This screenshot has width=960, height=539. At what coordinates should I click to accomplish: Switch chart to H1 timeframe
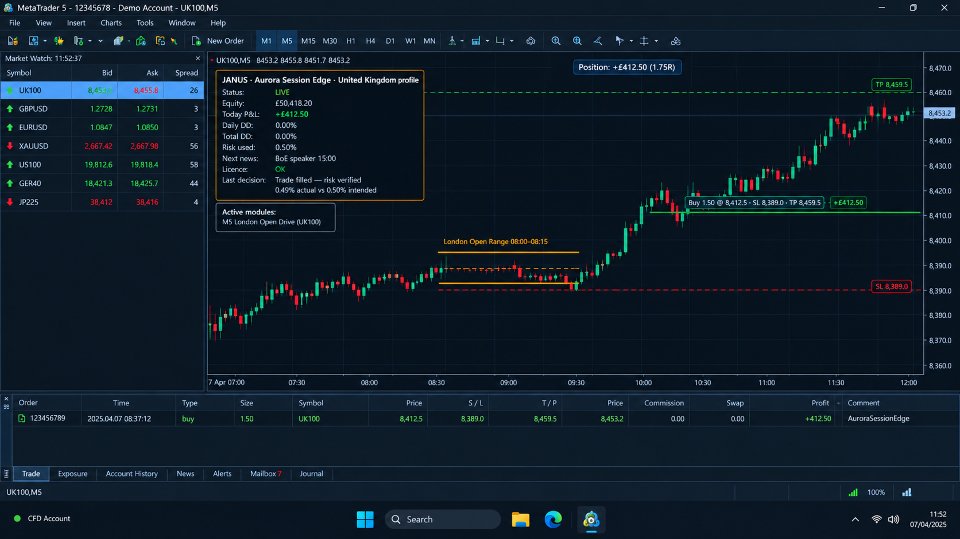[351, 41]
